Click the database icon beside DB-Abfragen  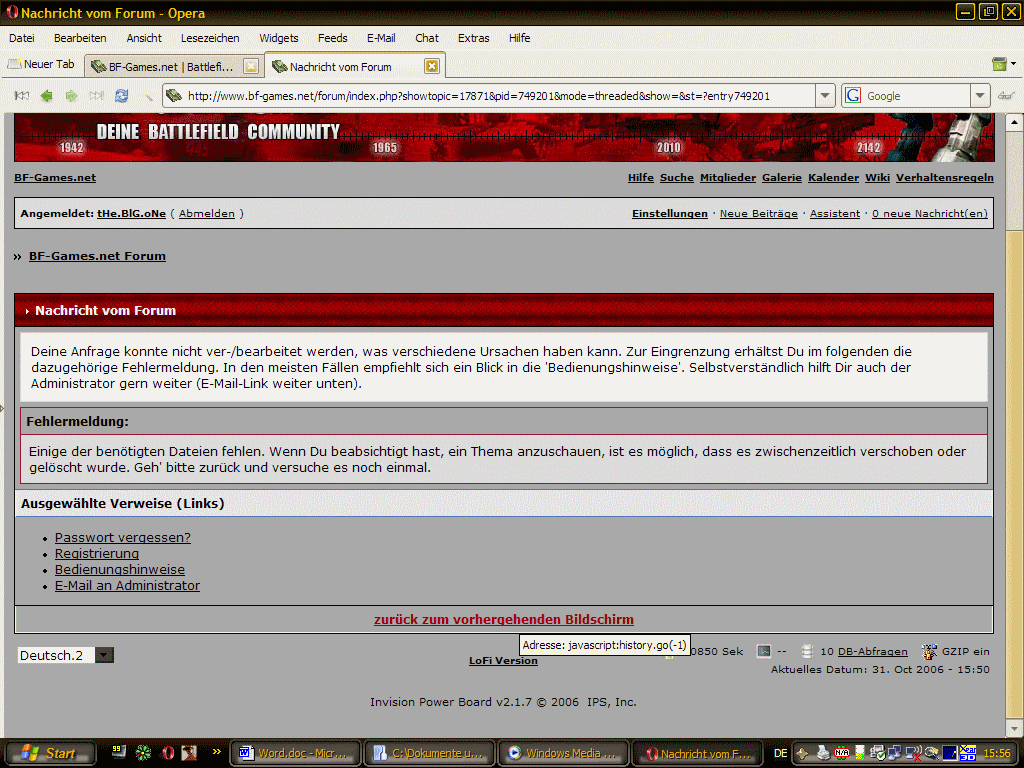coord(808,651)
